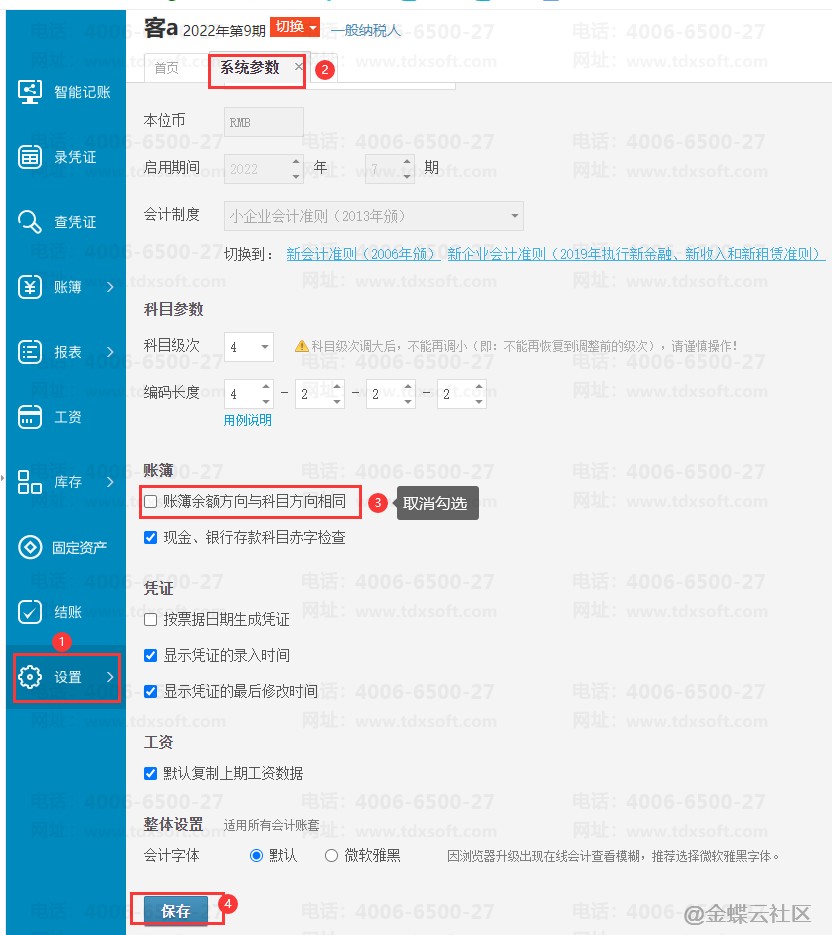Expand the 库存 submenu arrow

point(109,482)
